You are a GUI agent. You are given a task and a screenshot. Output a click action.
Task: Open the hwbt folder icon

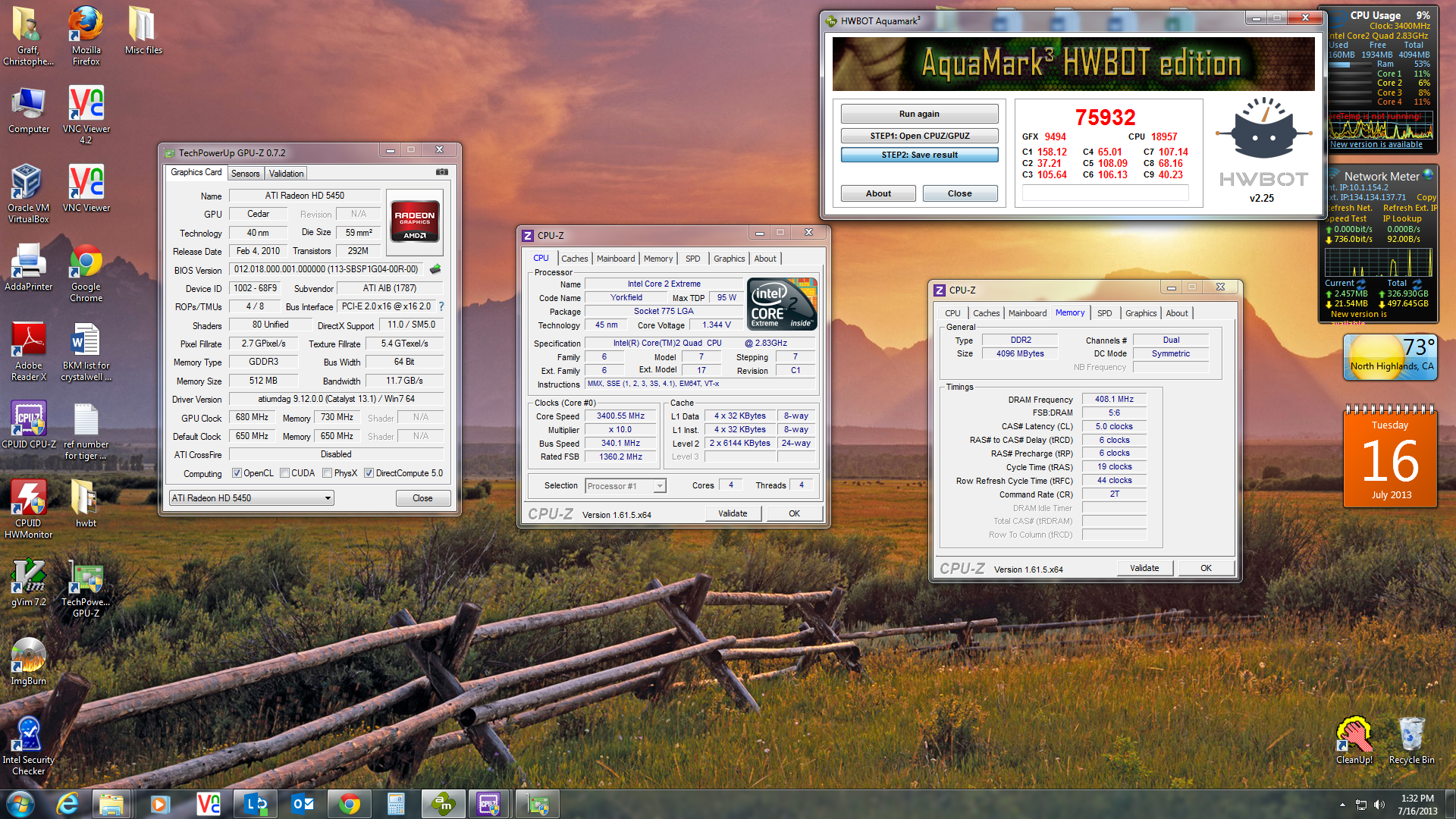pyautogui.click(x=86, y=504)
